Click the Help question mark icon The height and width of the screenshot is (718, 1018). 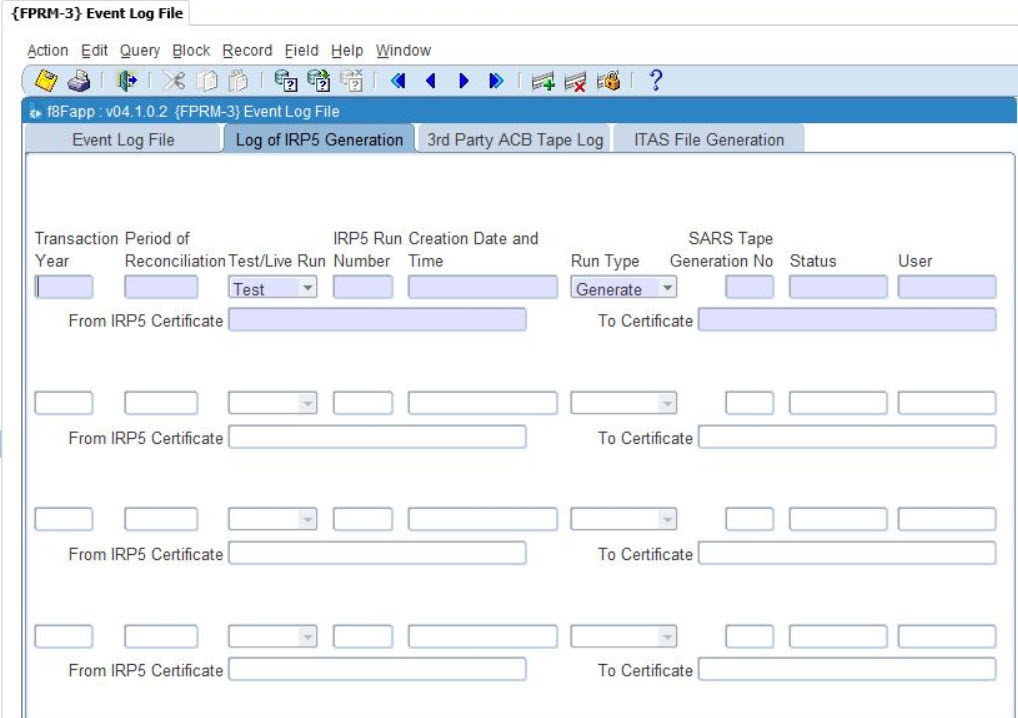click(x=656, y=81)
